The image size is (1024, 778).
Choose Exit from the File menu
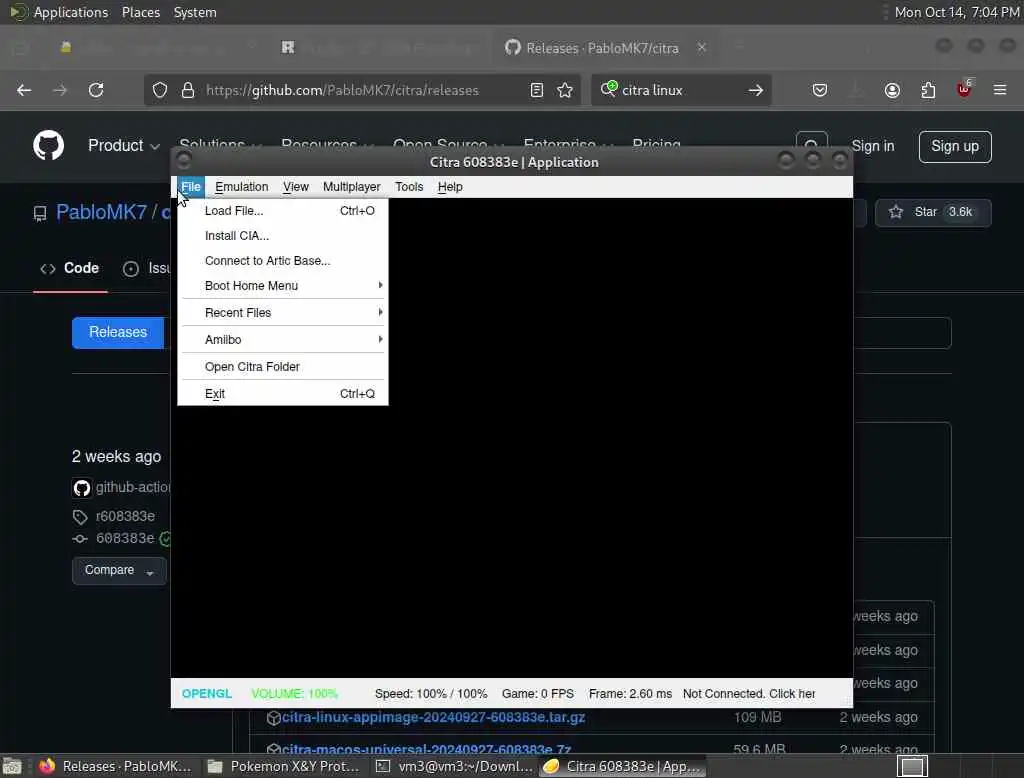[x=283, y=394]
